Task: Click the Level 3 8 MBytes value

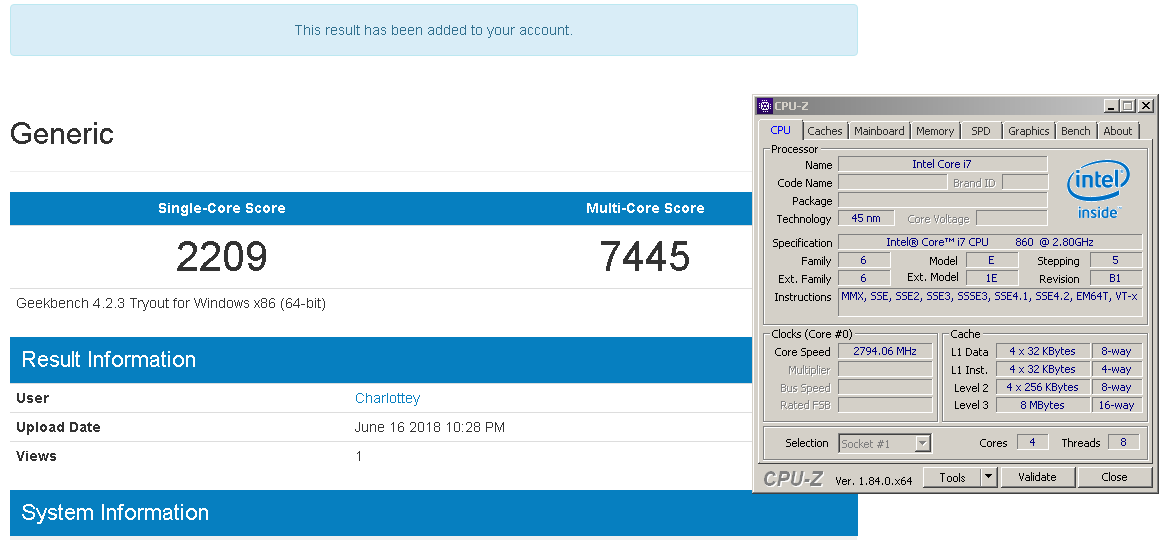Action: 1042,405
